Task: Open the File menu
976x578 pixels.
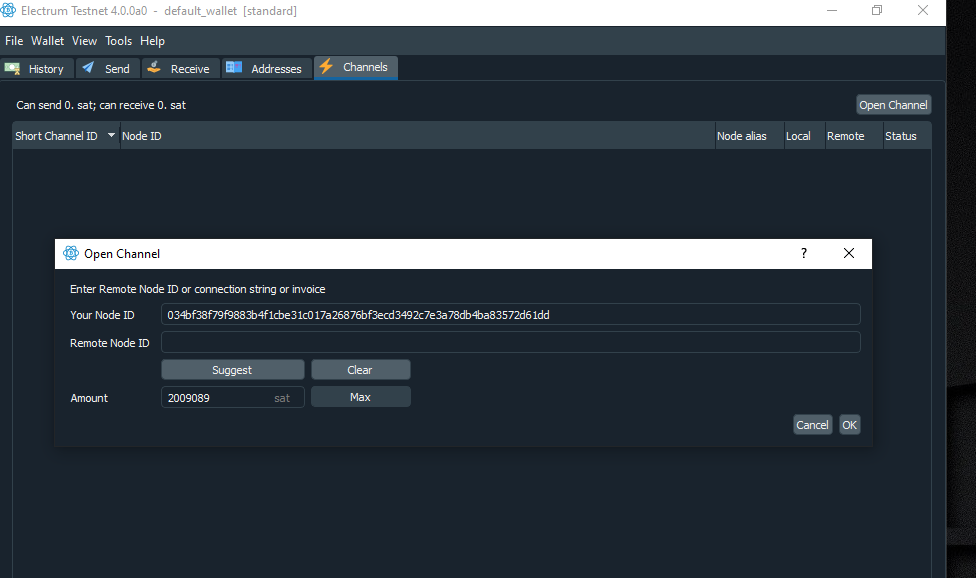Action: [14, 41]
